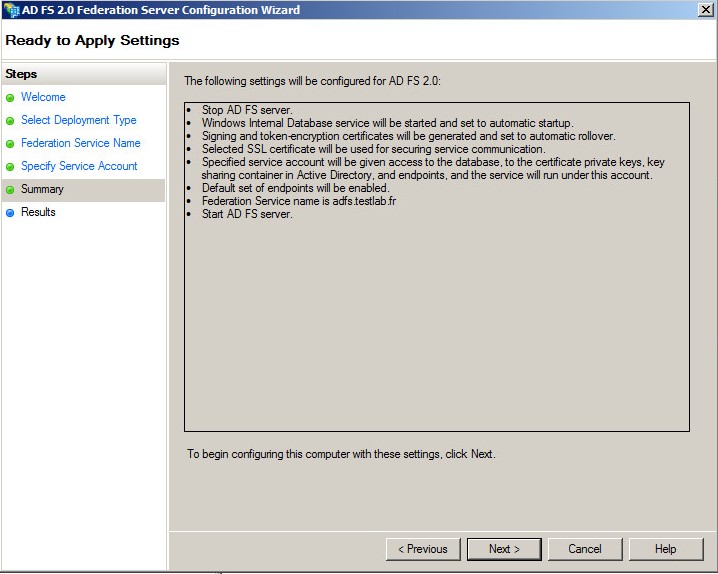Return to Specify Service Account step

(x=79, y=166)
